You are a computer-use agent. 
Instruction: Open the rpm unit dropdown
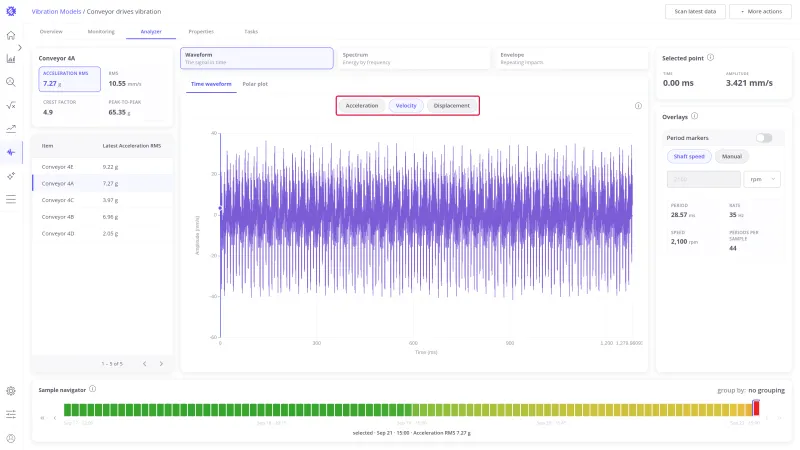762,179
